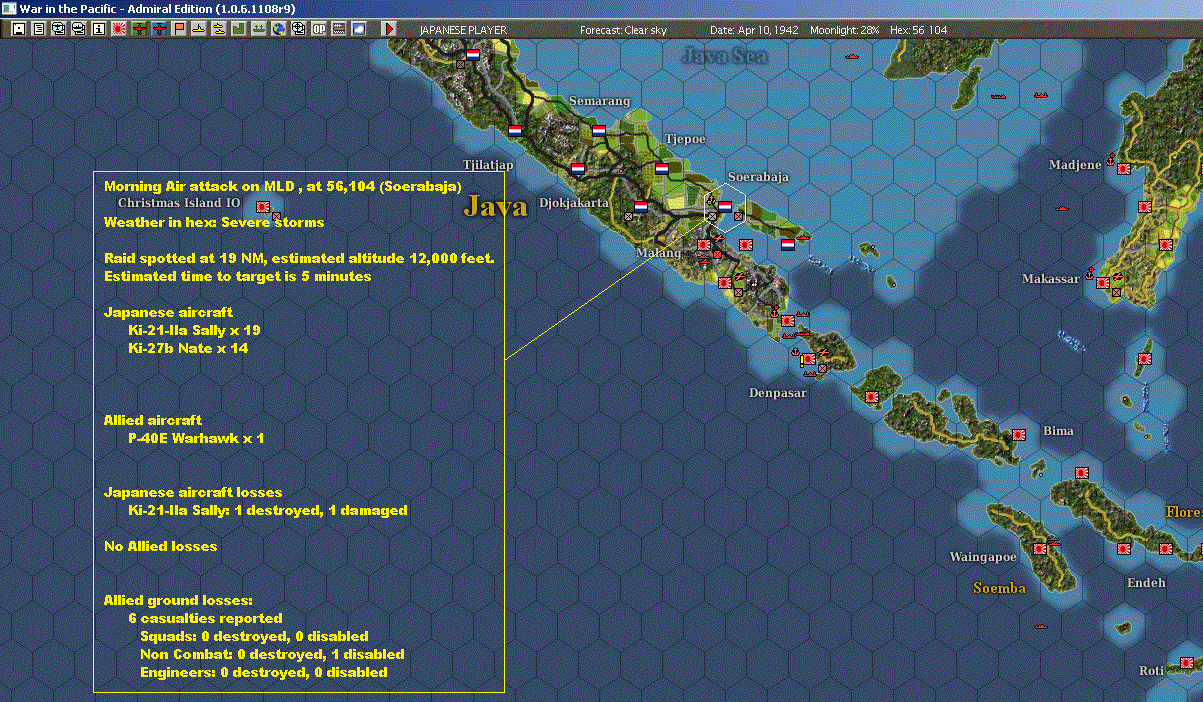Select the Japanese flag base at Bima
Viewport: 1203px width, 702px height.
click(x=1019, y=435)
